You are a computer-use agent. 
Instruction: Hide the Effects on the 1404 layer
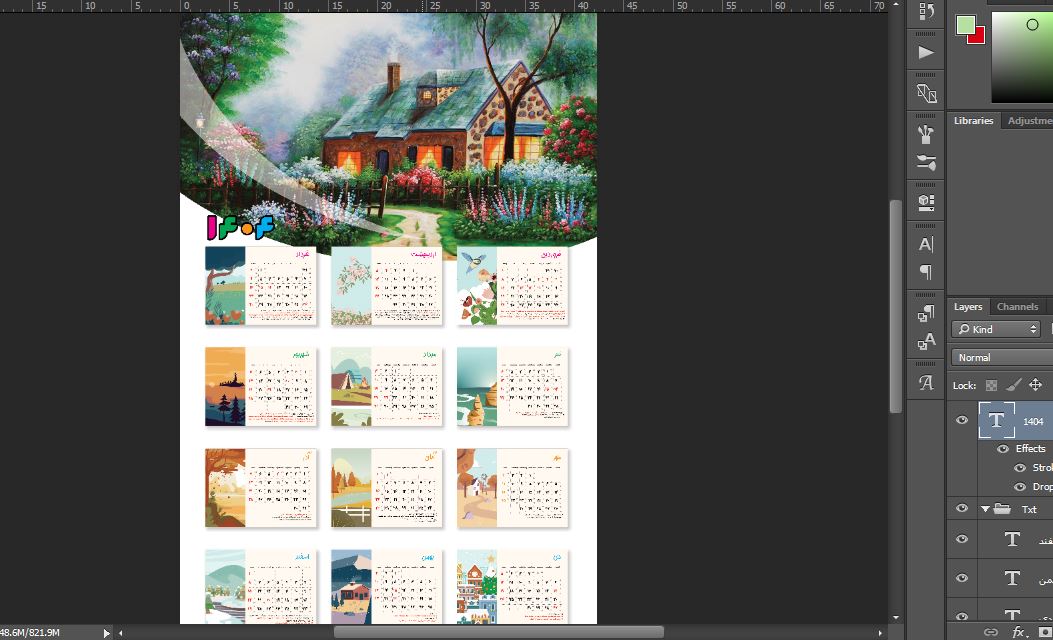click(x=1003, y=449)
